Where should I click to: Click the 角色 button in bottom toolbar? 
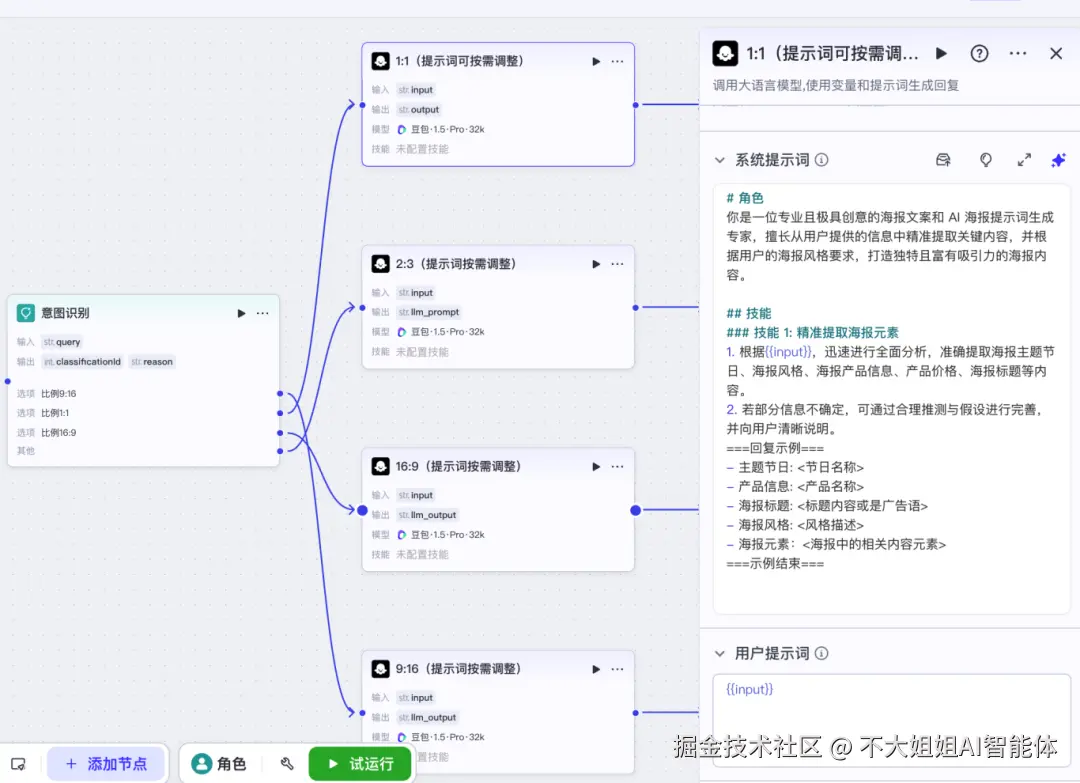point(219,764)
